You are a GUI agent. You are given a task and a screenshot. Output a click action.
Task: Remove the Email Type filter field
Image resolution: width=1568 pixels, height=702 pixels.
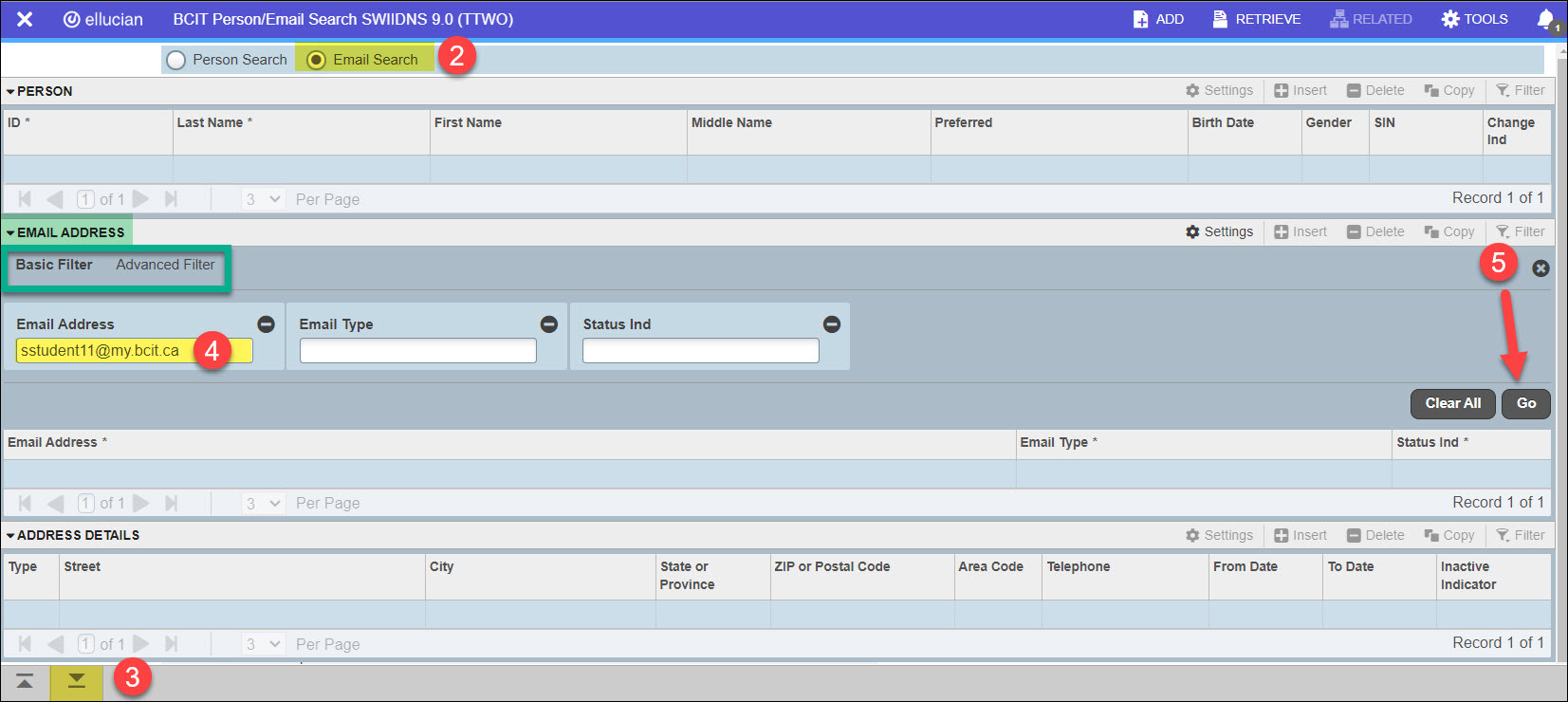pyautogui.click(x=549, y=324)
